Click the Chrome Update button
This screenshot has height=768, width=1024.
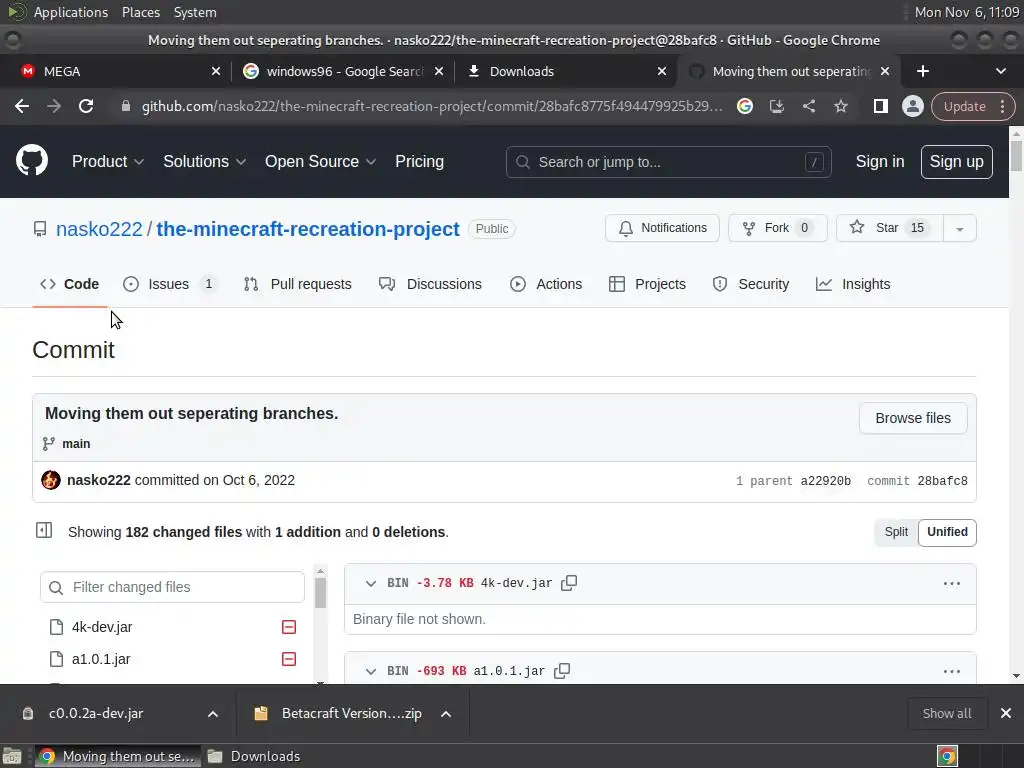point(972,106)
